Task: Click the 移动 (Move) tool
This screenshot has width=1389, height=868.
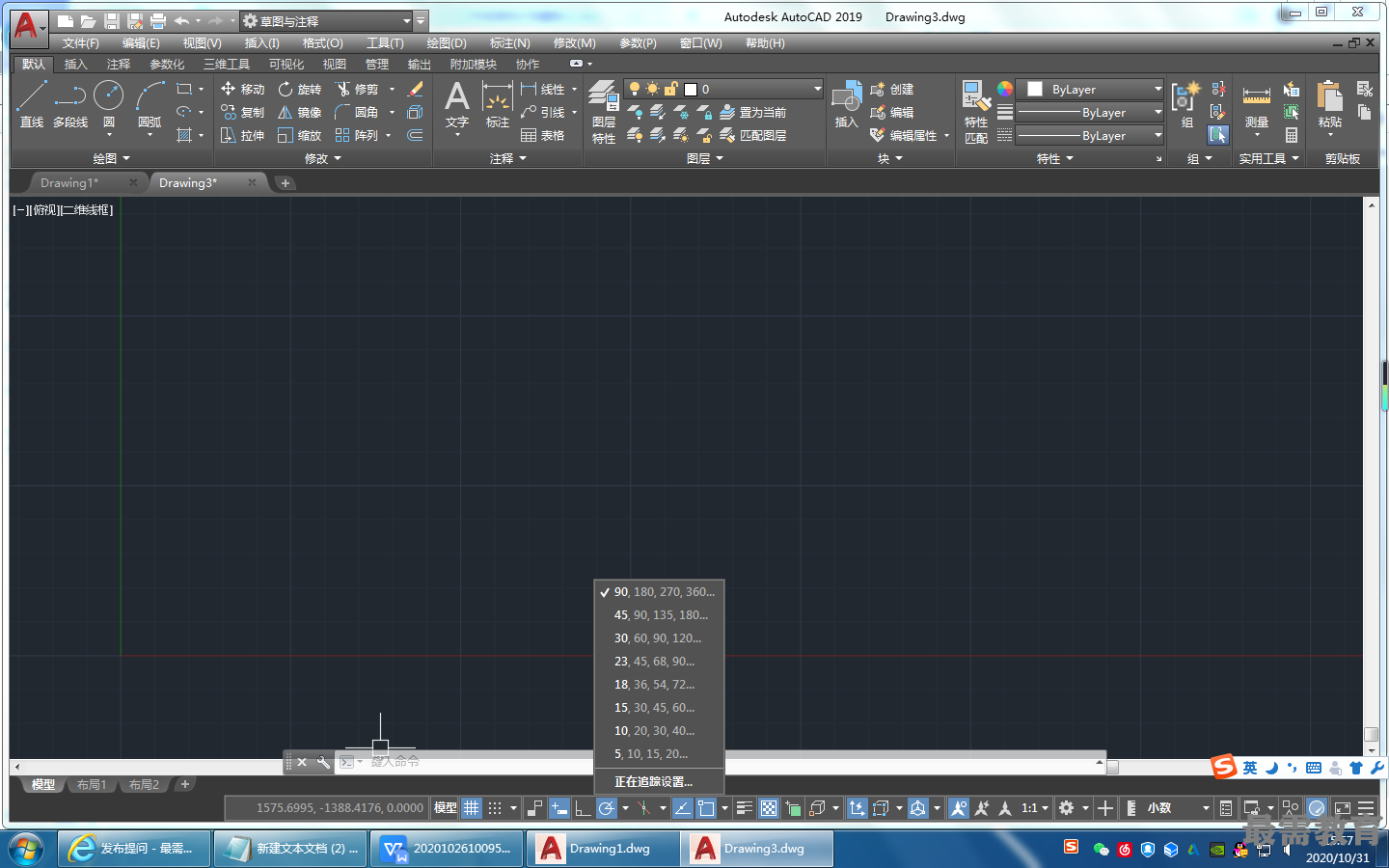Action: [242, 89]
